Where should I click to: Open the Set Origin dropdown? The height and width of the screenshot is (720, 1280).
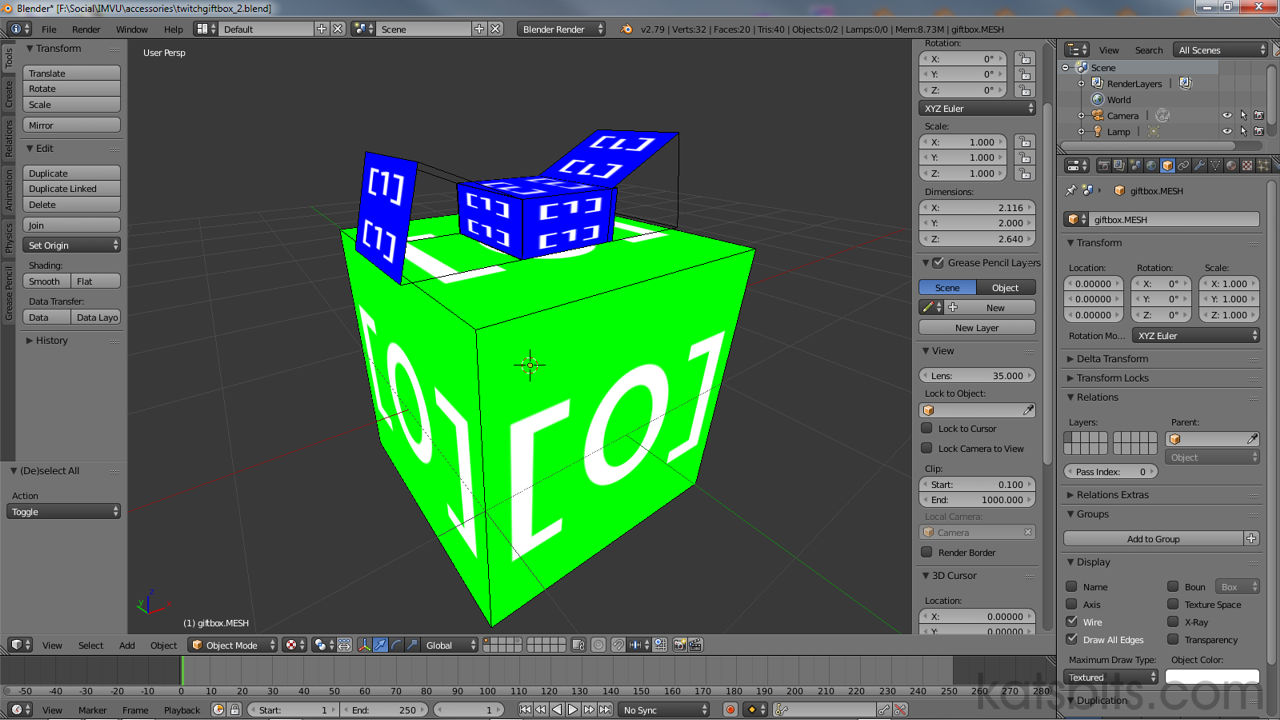(x=72, y=245)
